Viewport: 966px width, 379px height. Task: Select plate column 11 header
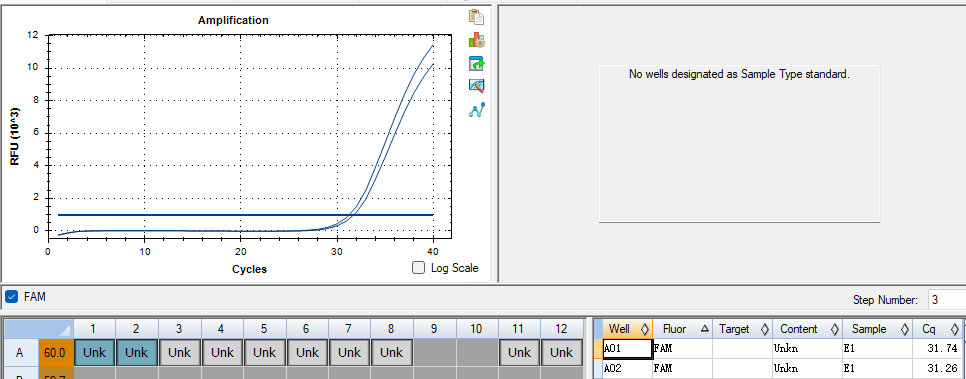coord(519,329)
